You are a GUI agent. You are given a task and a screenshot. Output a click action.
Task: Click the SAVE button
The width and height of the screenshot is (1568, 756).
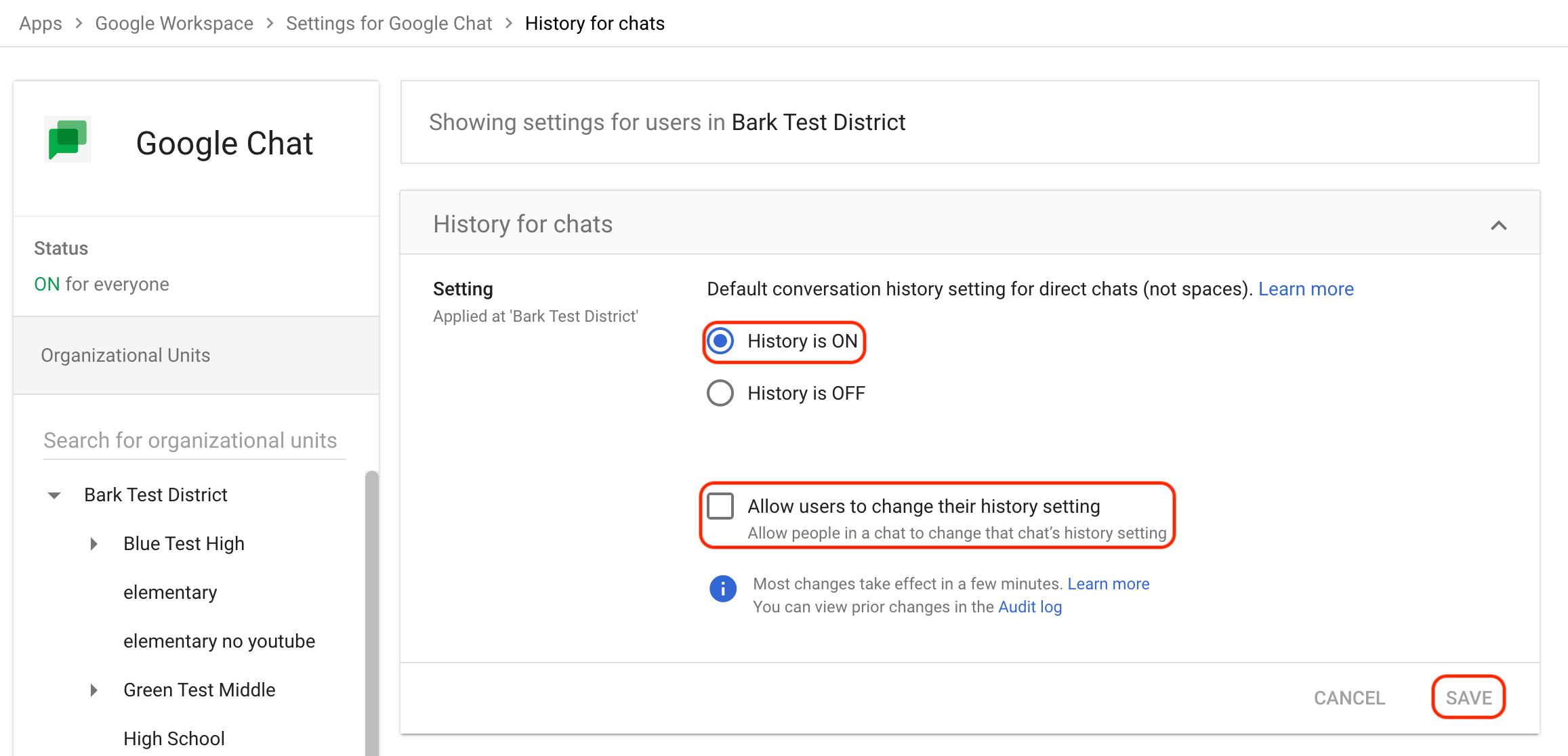(x=1468, y=697)
